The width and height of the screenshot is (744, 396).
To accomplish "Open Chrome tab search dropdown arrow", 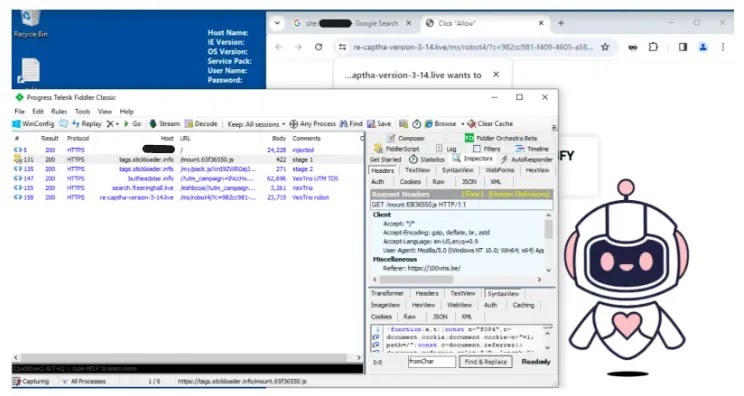I will click(277, 23).
